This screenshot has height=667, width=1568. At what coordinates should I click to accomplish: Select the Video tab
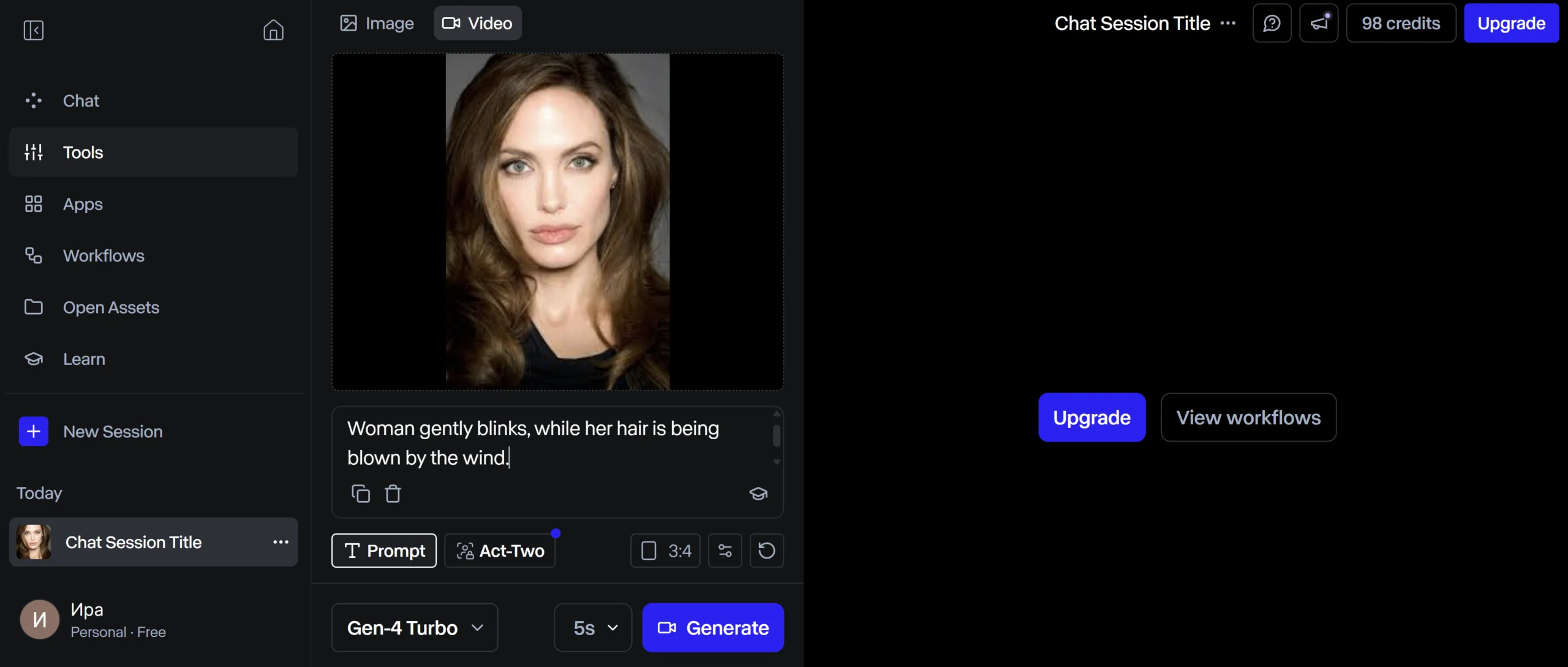pos(478,23)
